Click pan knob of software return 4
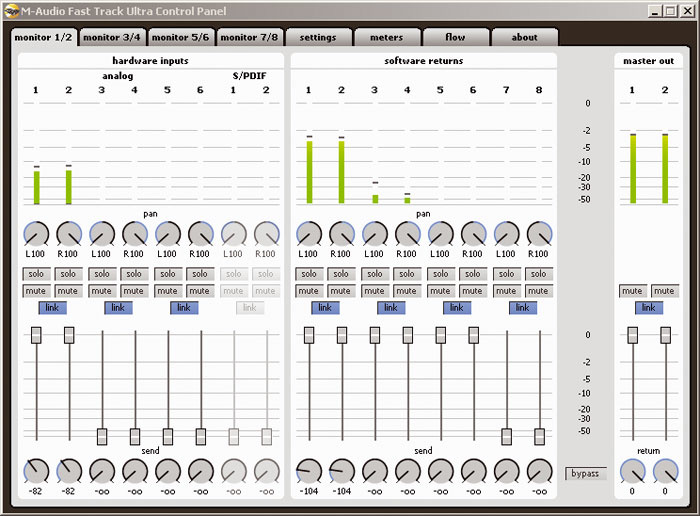Image resolution: width=700 pixels, height=516 pixels. (408, 233)
